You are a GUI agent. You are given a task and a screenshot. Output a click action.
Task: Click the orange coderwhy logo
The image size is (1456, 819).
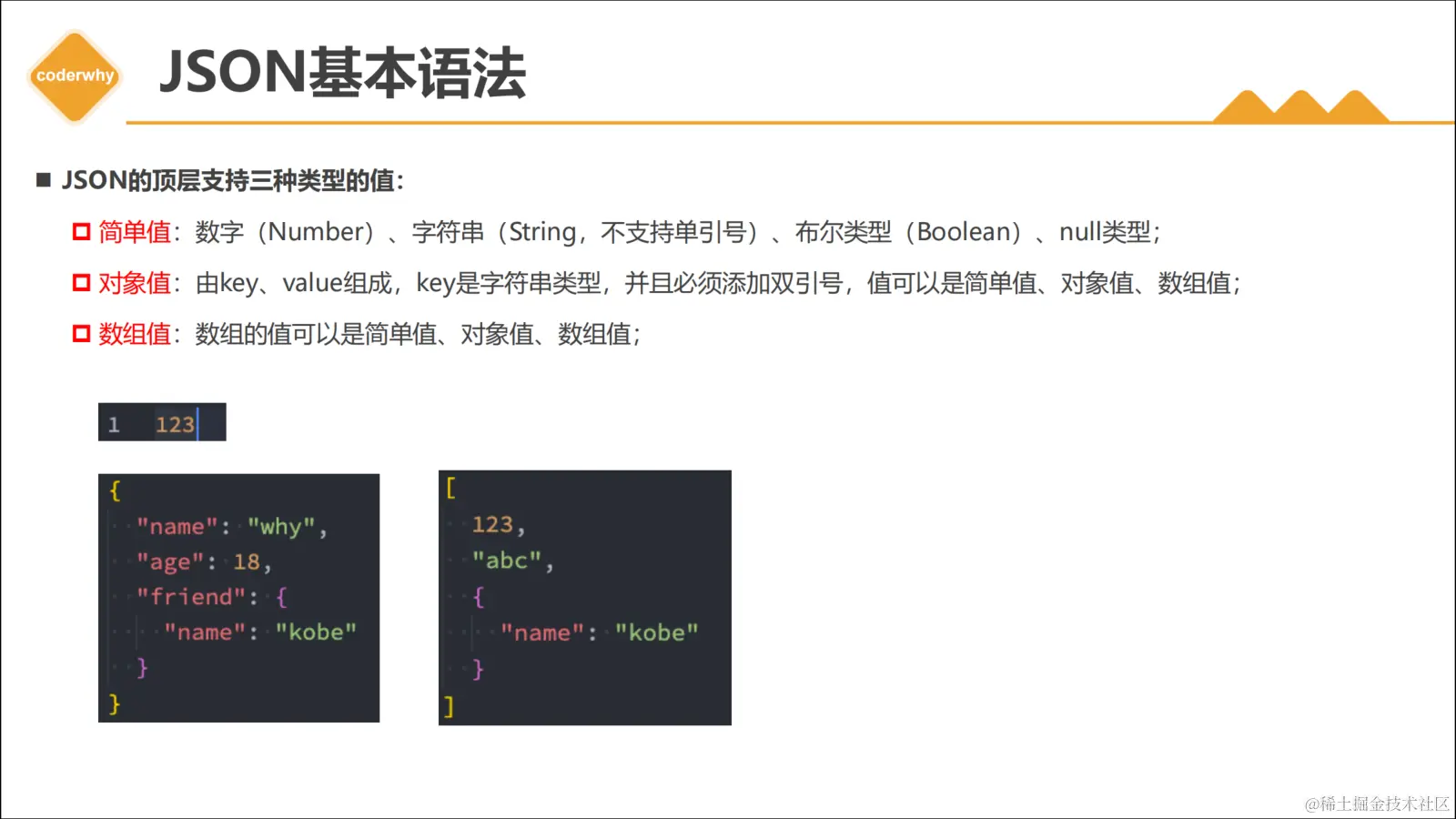[x=76, y=76]
